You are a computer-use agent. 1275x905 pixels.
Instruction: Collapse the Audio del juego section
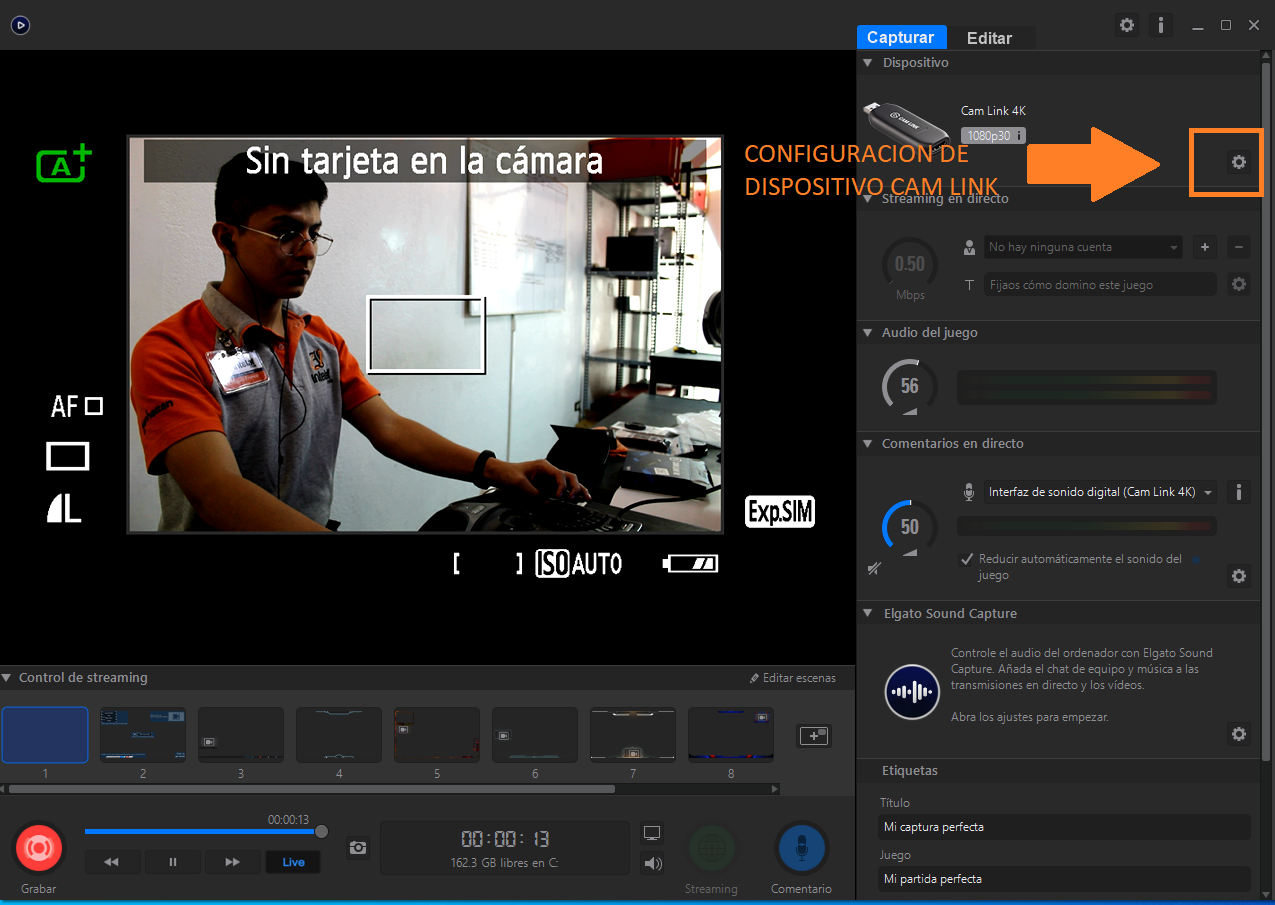[868, 333]
